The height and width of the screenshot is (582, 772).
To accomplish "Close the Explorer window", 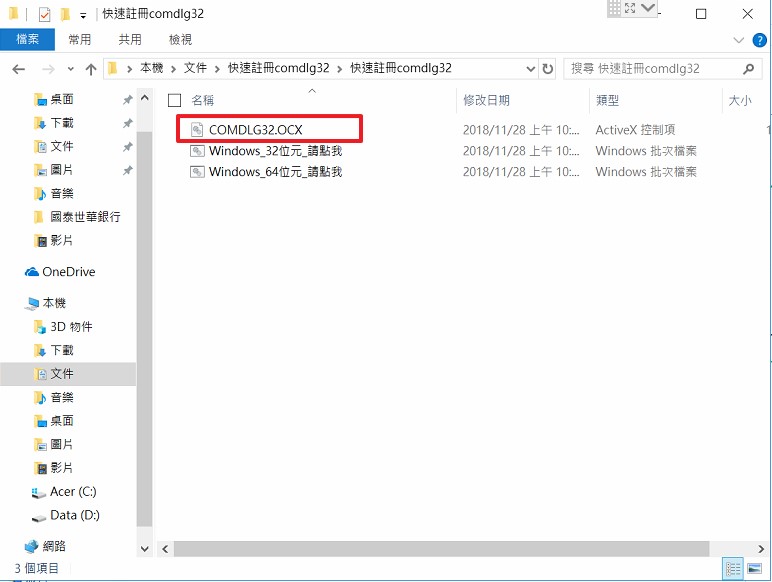I will (x=747, y=14).
